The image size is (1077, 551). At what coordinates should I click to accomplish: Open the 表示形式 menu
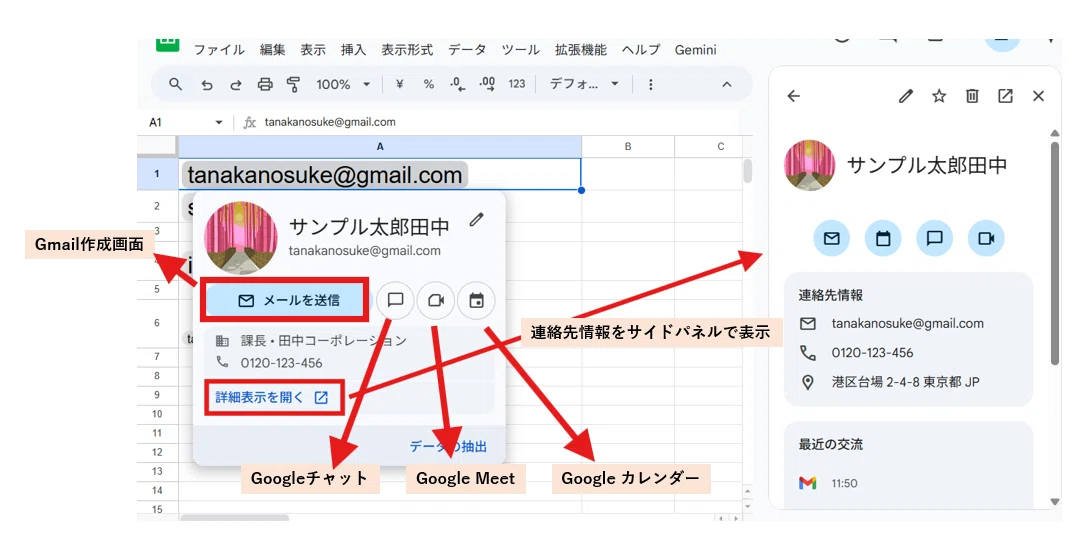pos(407,49)
